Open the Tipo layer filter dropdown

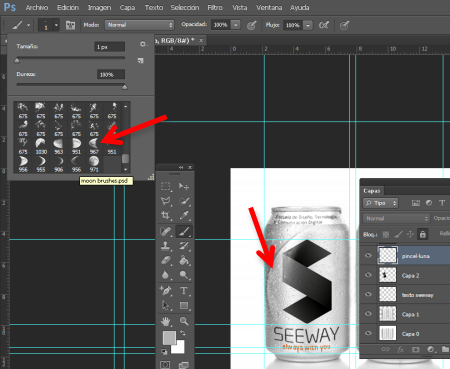coord(381,203)
